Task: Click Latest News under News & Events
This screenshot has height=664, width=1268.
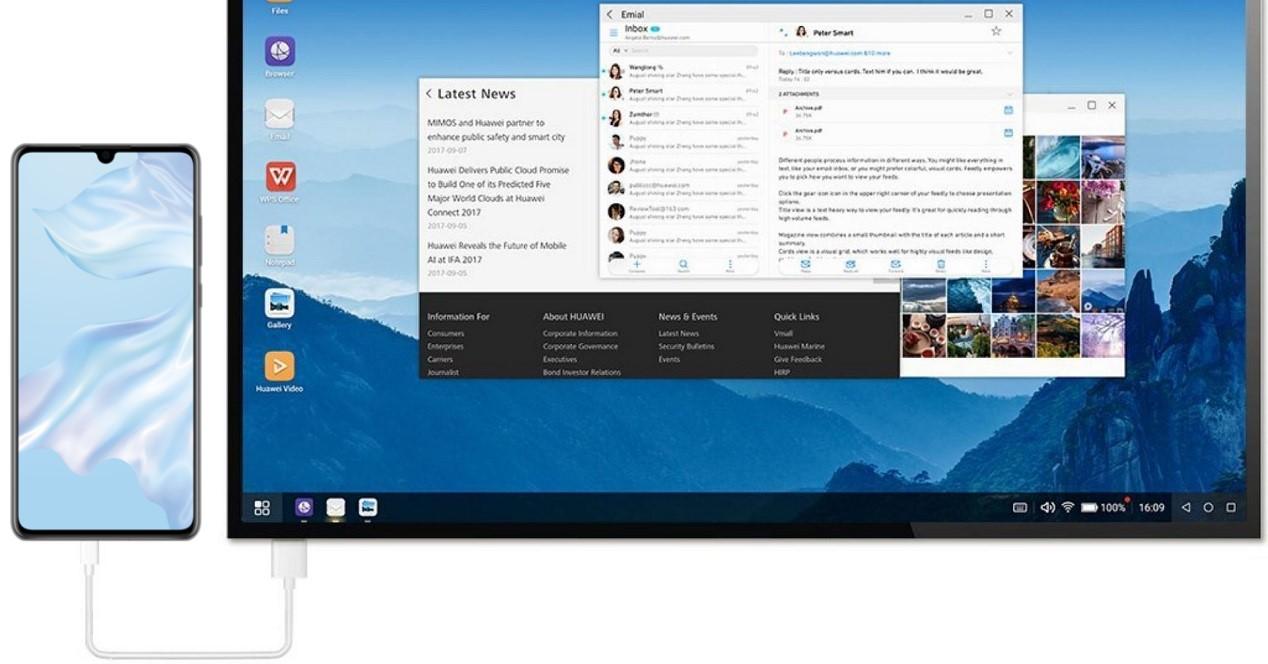Action: (x=679, y=333)
